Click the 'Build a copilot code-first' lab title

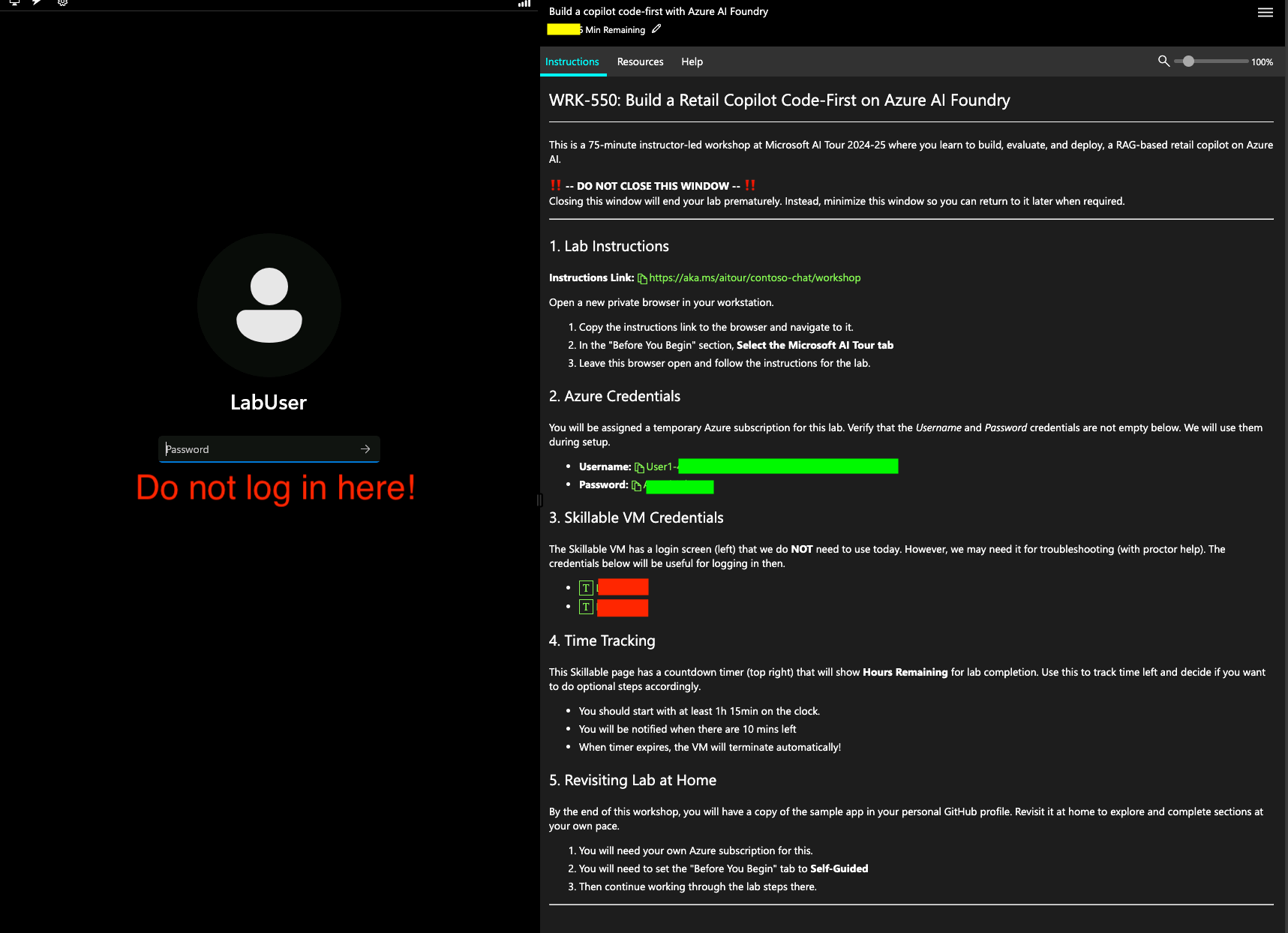point(659,12)
